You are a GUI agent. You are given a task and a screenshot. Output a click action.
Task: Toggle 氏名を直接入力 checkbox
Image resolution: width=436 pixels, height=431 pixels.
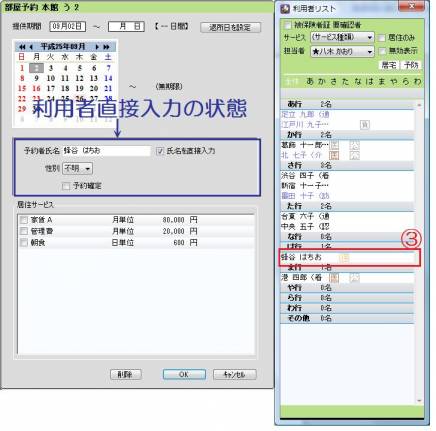160,151
